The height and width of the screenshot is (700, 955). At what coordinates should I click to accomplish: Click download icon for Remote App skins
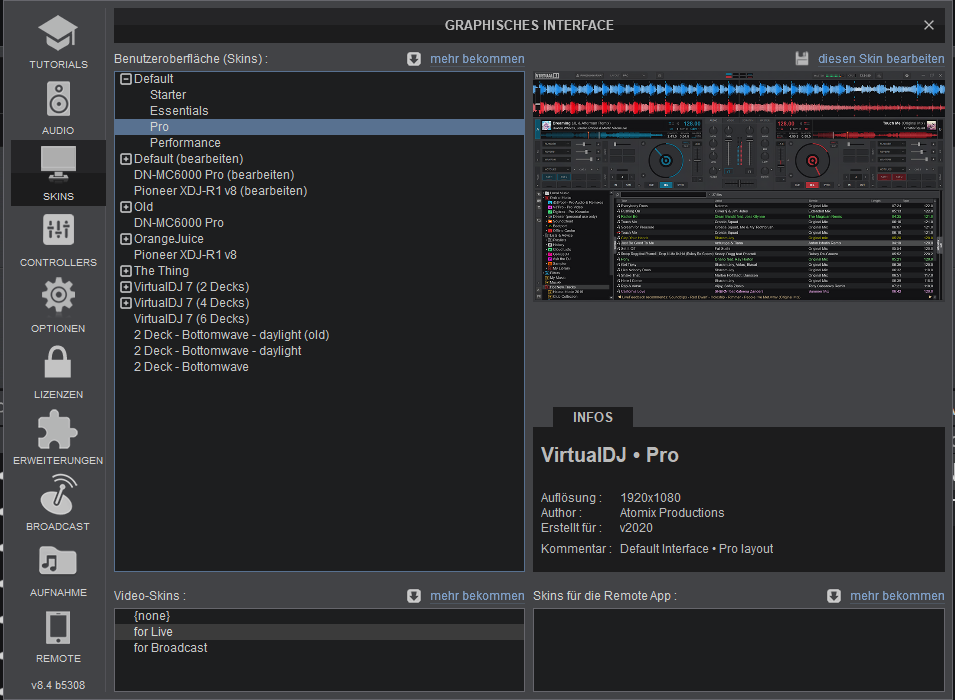(x=834, y=596)
